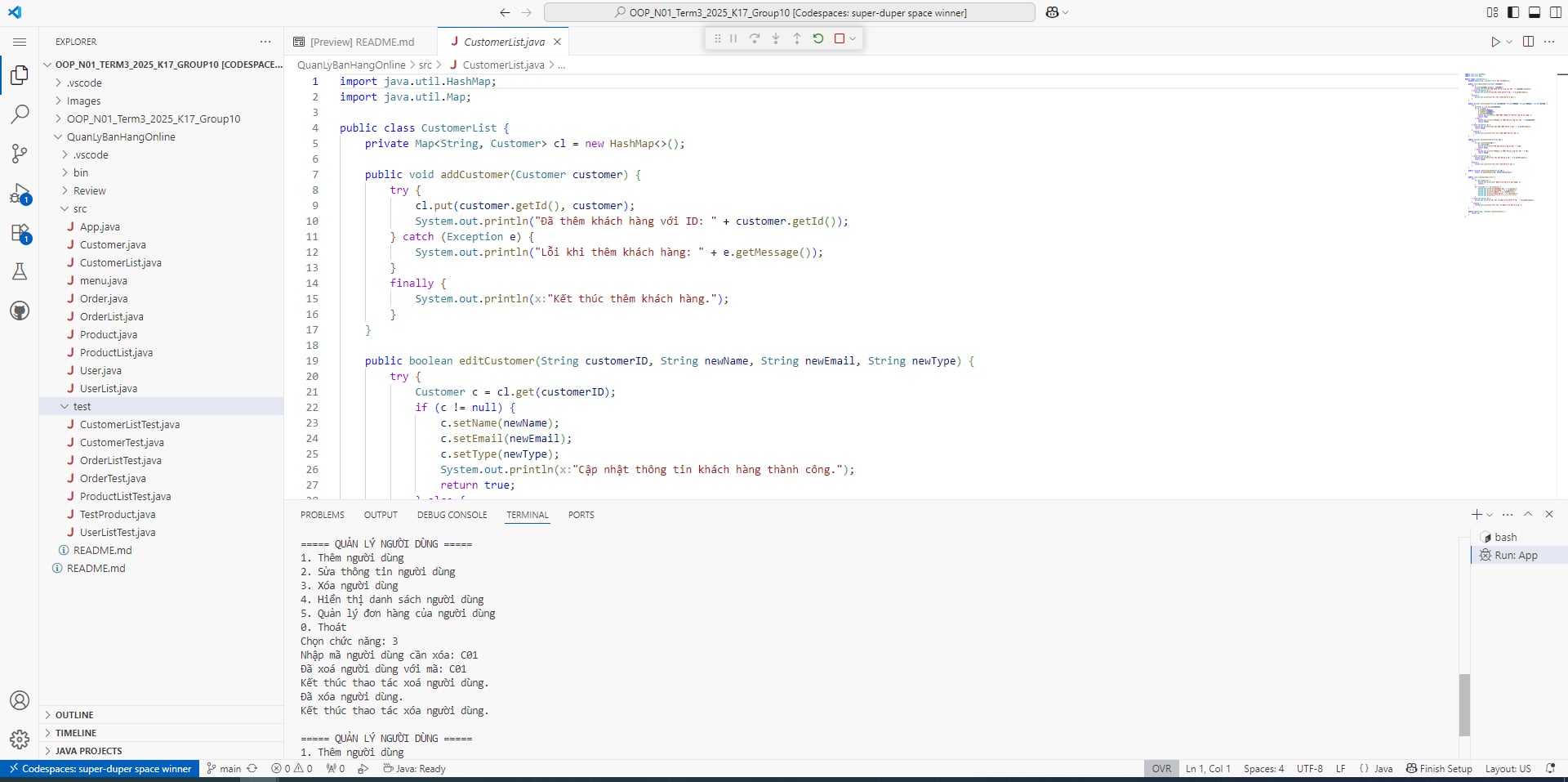This screenshot has width=1568, height=782.
Task: Split the editor to the right
Action: 1528,42
